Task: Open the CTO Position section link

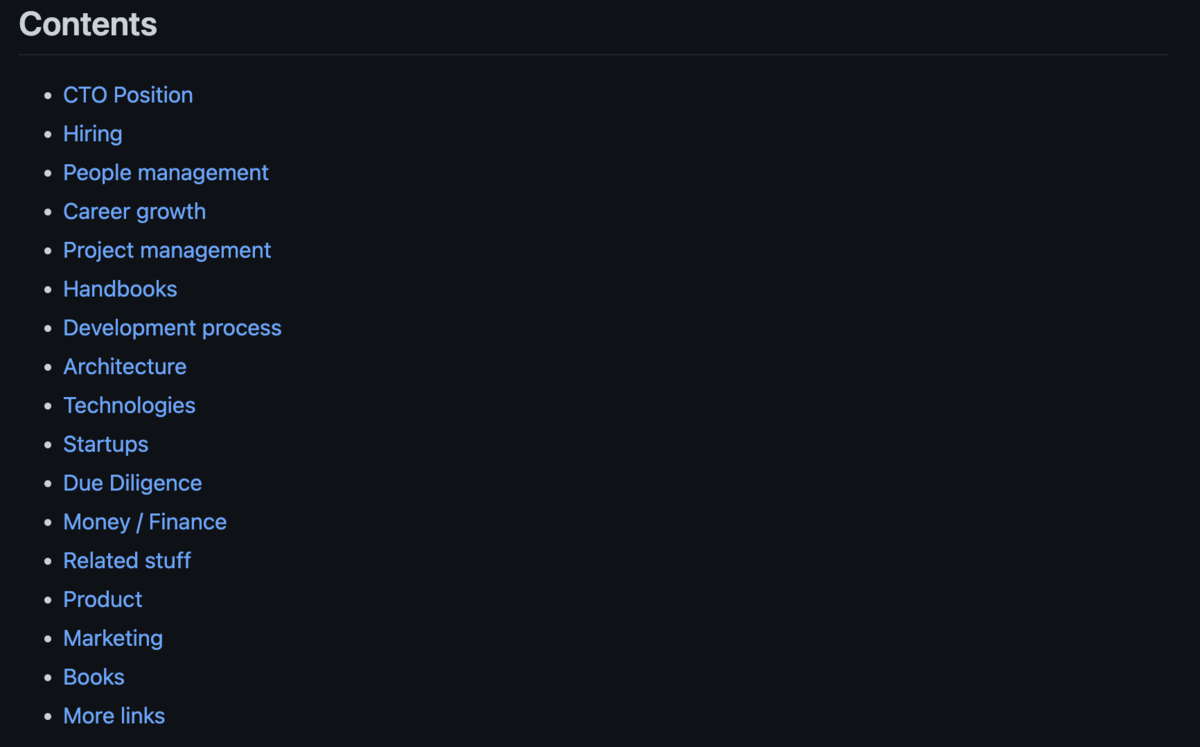Action: coord(128,95)
